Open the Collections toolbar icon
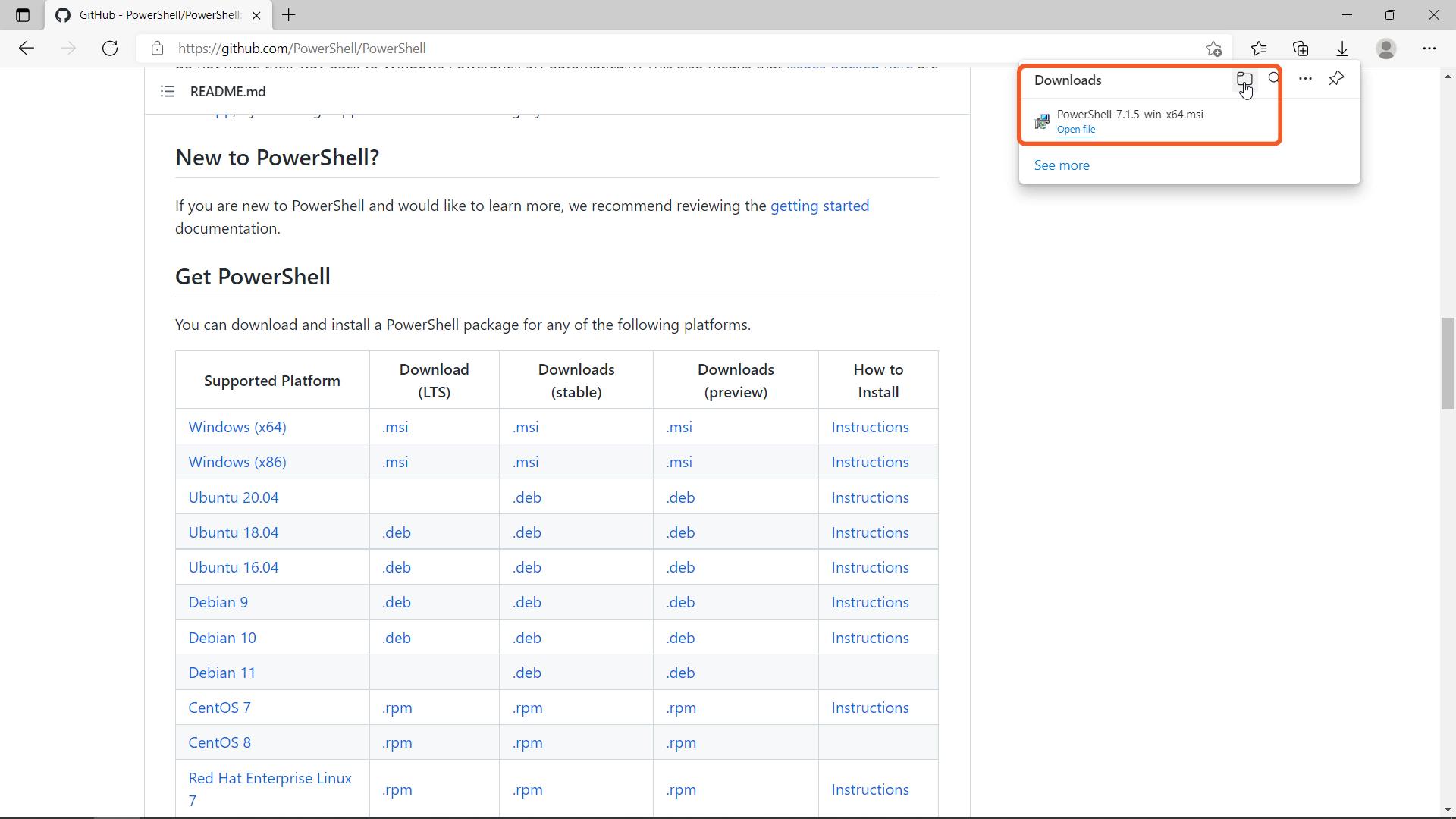The width and height of the screenshot is (1456, 819). (x=1301, y=49)
